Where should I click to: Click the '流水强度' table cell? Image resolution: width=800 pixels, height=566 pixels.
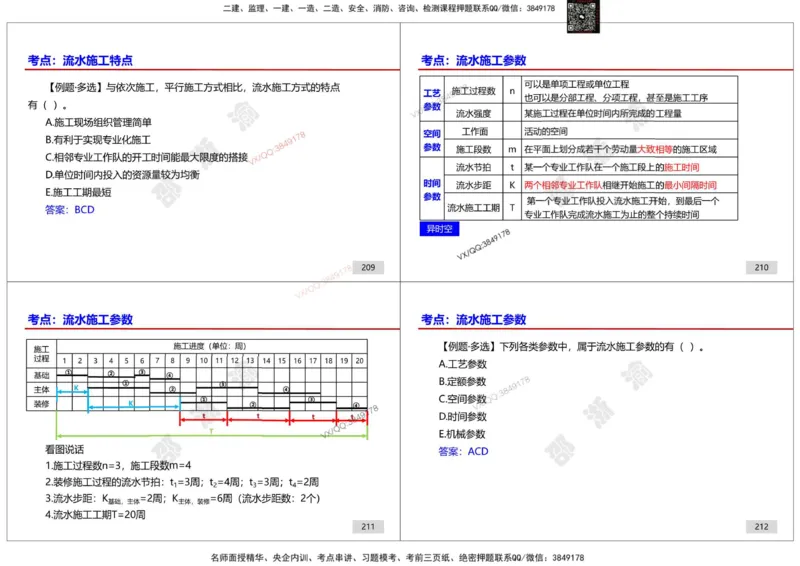pyautogui.click(x=473, y=113)
